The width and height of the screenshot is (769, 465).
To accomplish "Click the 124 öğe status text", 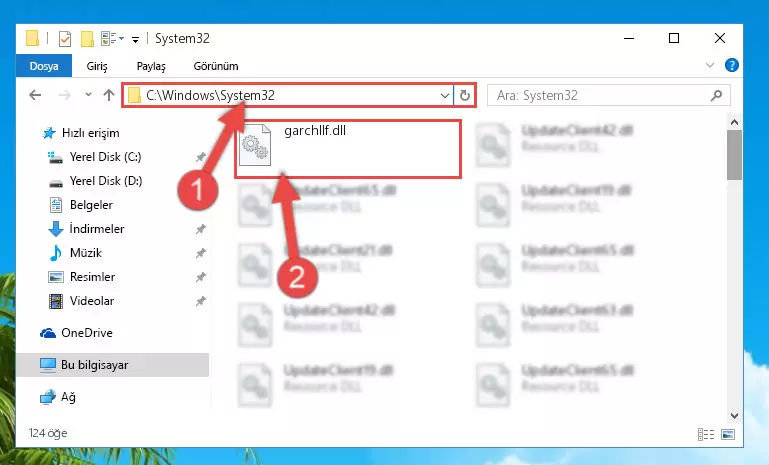I will [48, 433].
